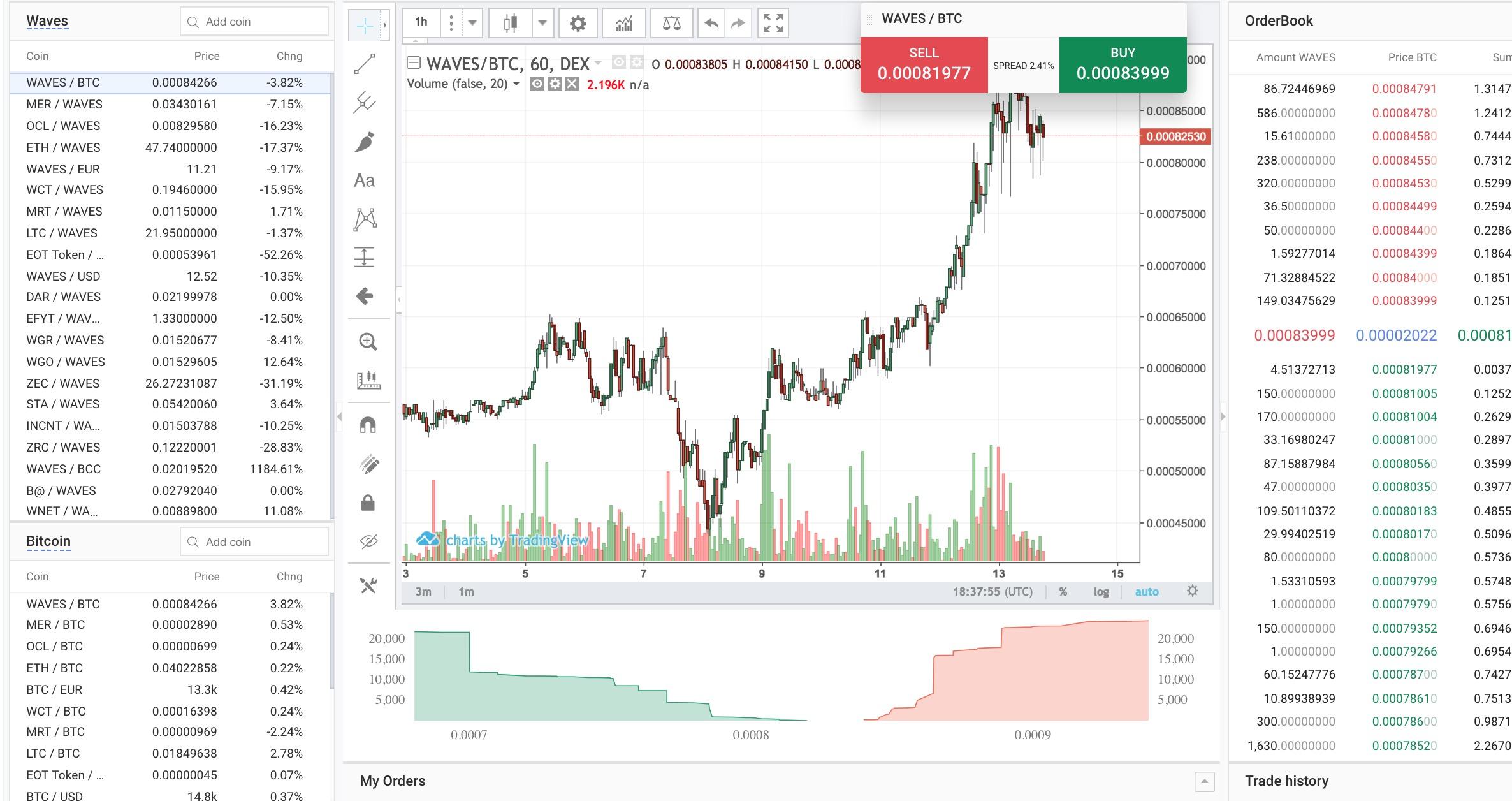This screenshot has width=1512, height=801.
Task: Open the object tree tools icon
Action: tap(368, 585)
